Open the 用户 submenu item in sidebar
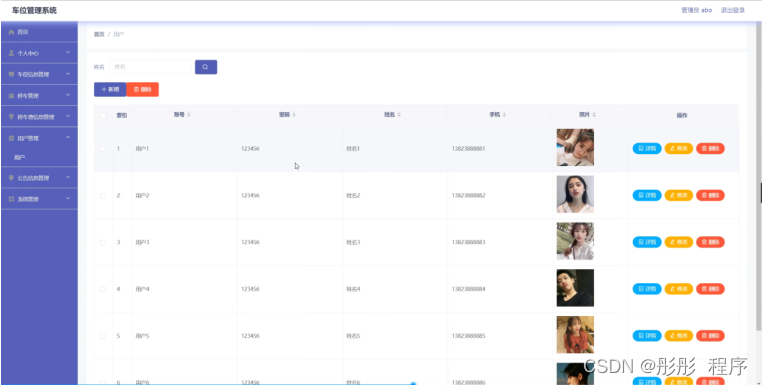 coord(19,158)
